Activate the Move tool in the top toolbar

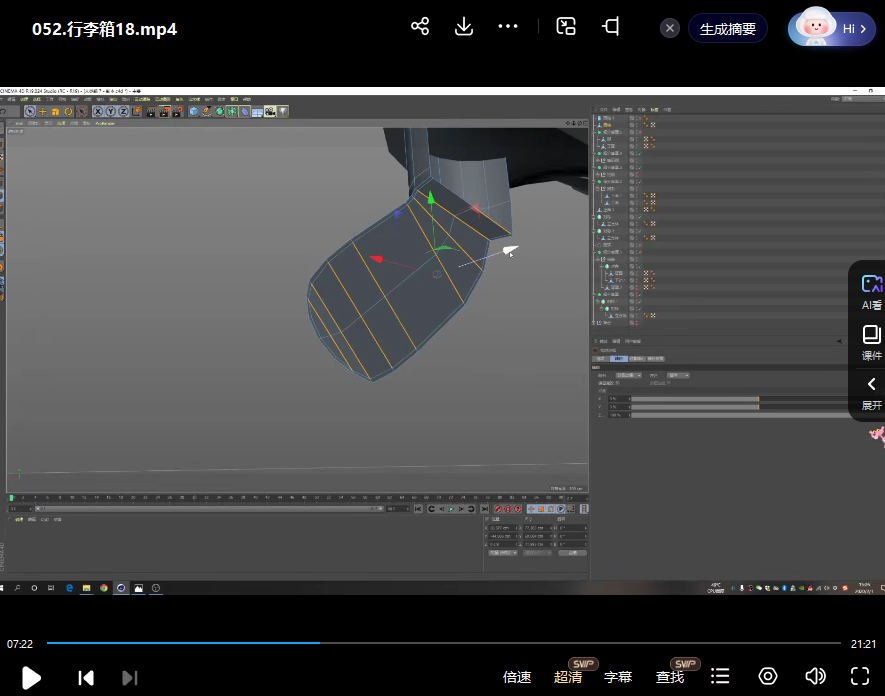click(41, 113)
